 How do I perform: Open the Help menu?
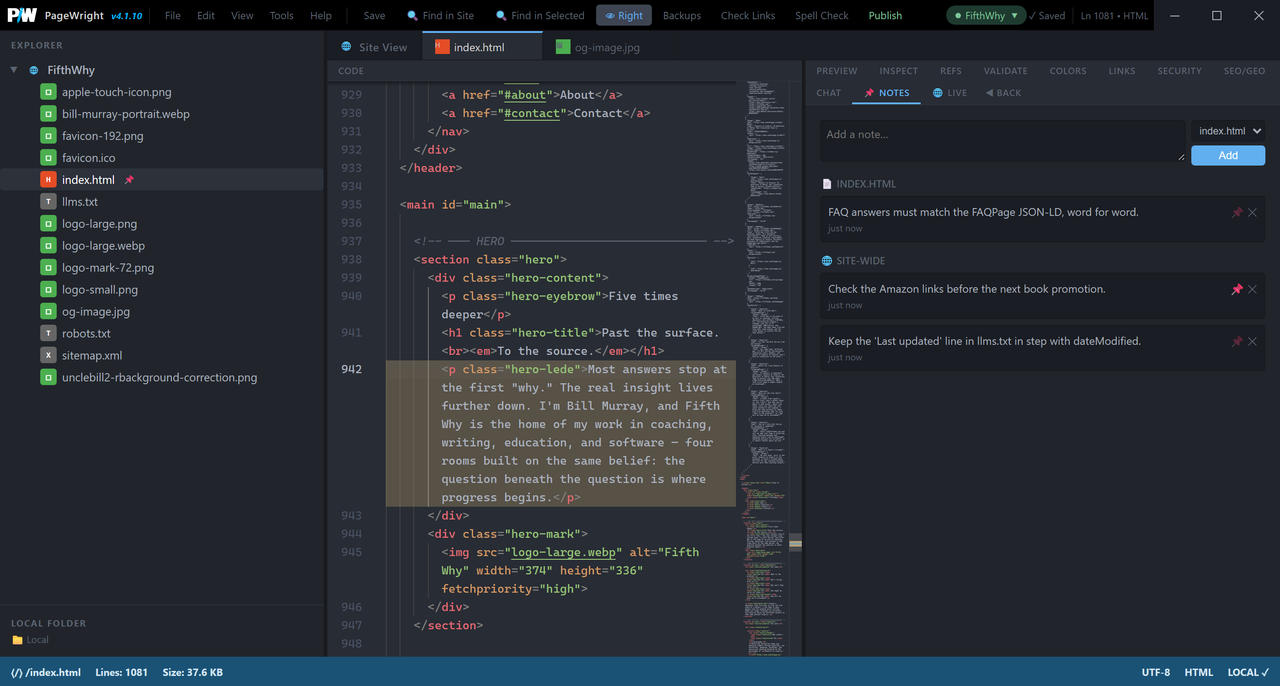pos(321,15)
